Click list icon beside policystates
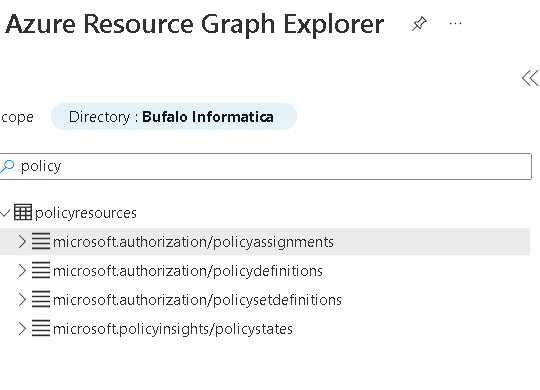 tap(41, 328)
